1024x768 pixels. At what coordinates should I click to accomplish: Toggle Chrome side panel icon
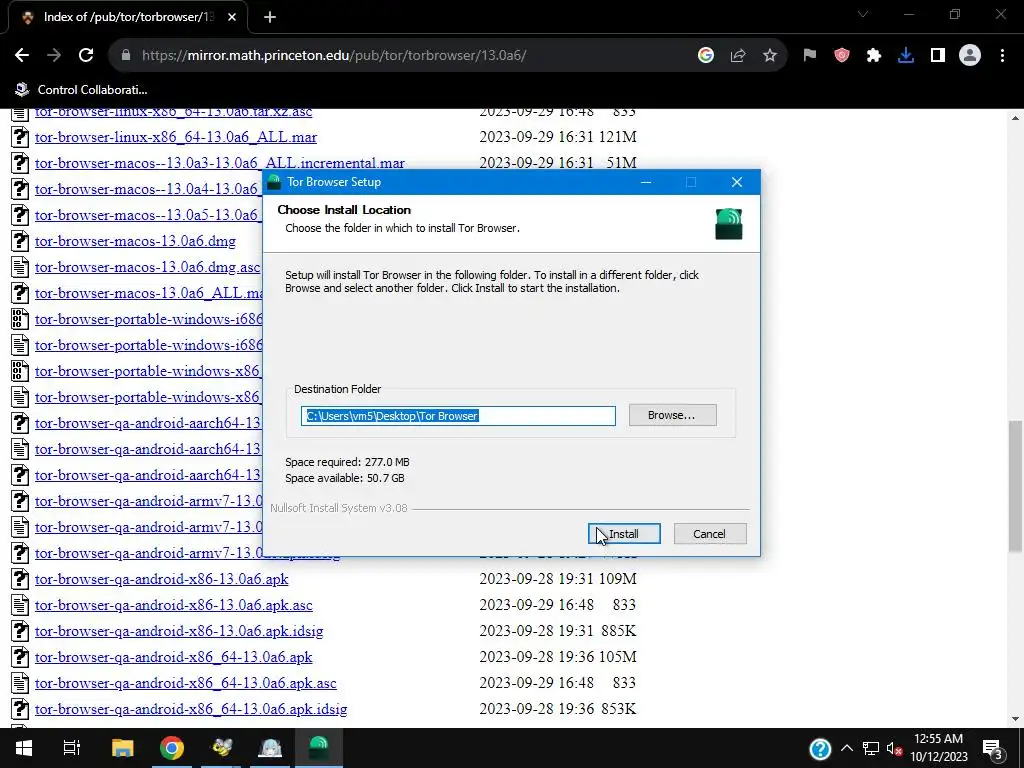pos(938,56)
